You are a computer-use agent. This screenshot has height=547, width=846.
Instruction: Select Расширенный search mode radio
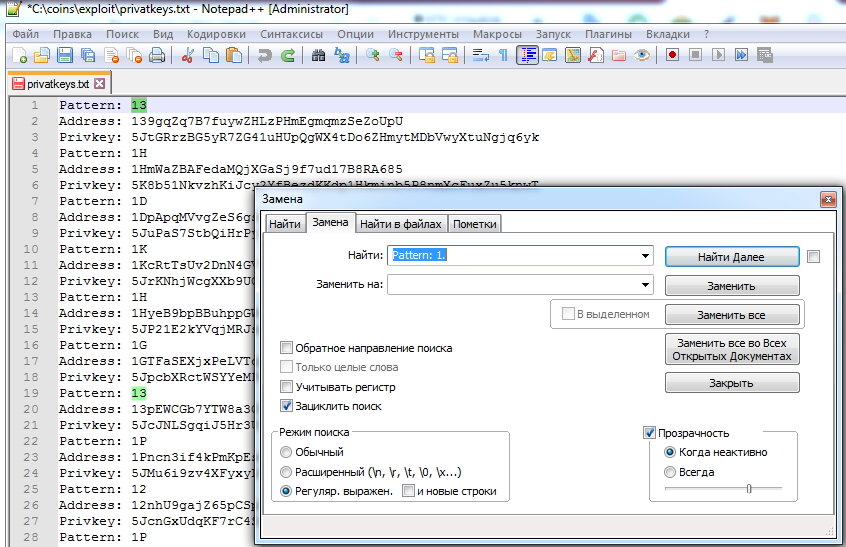[x=286, y=471]
